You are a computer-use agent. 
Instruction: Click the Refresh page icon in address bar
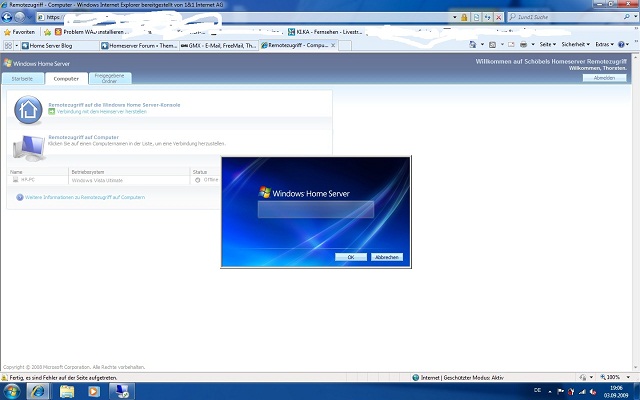click(x=487, y=17)
